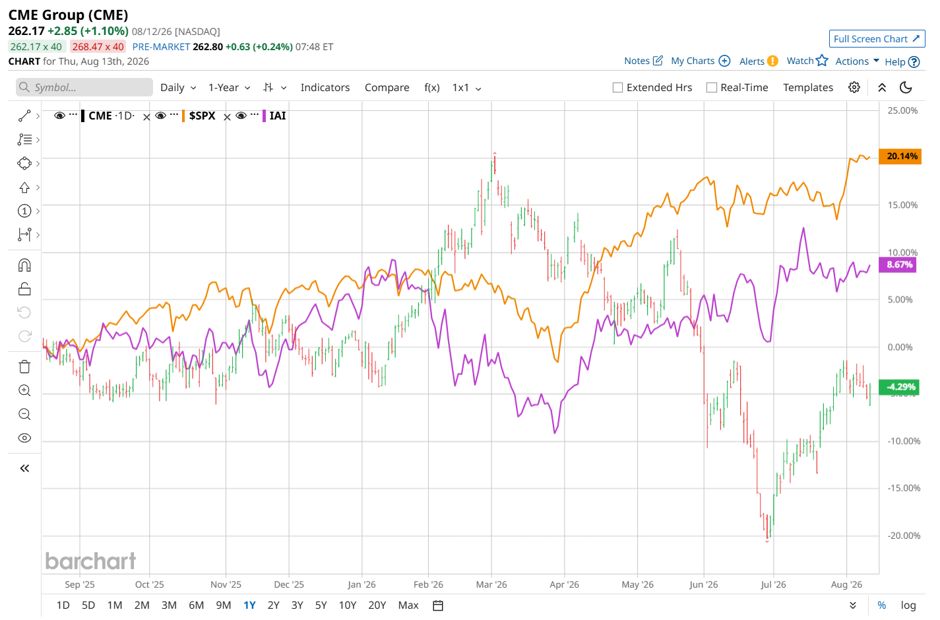The width and height of the screenshot is (940, 620).
Task: Click the purple IAI color swatch in legend
Action: (264, 116)
